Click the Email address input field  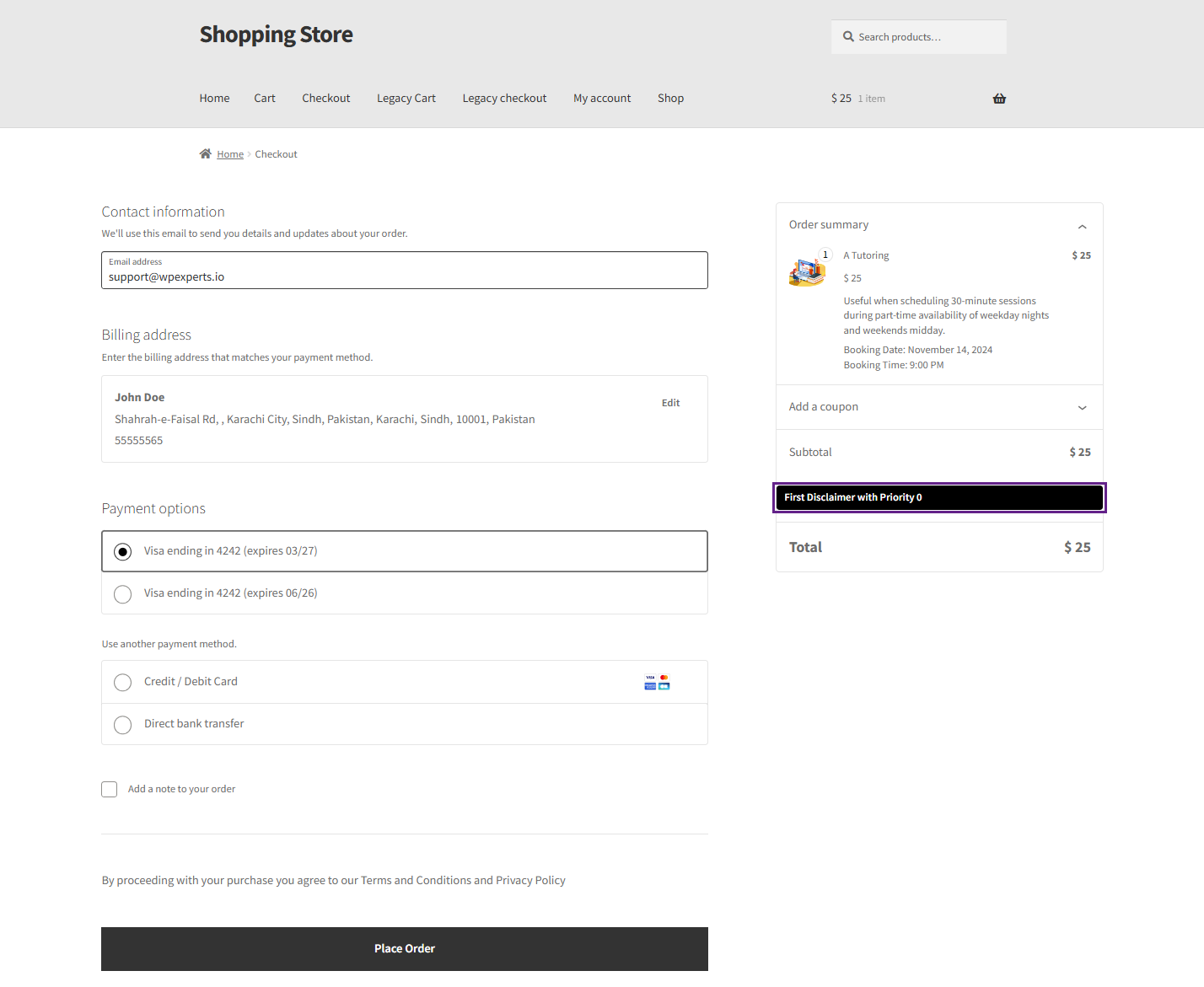[405, 271]
